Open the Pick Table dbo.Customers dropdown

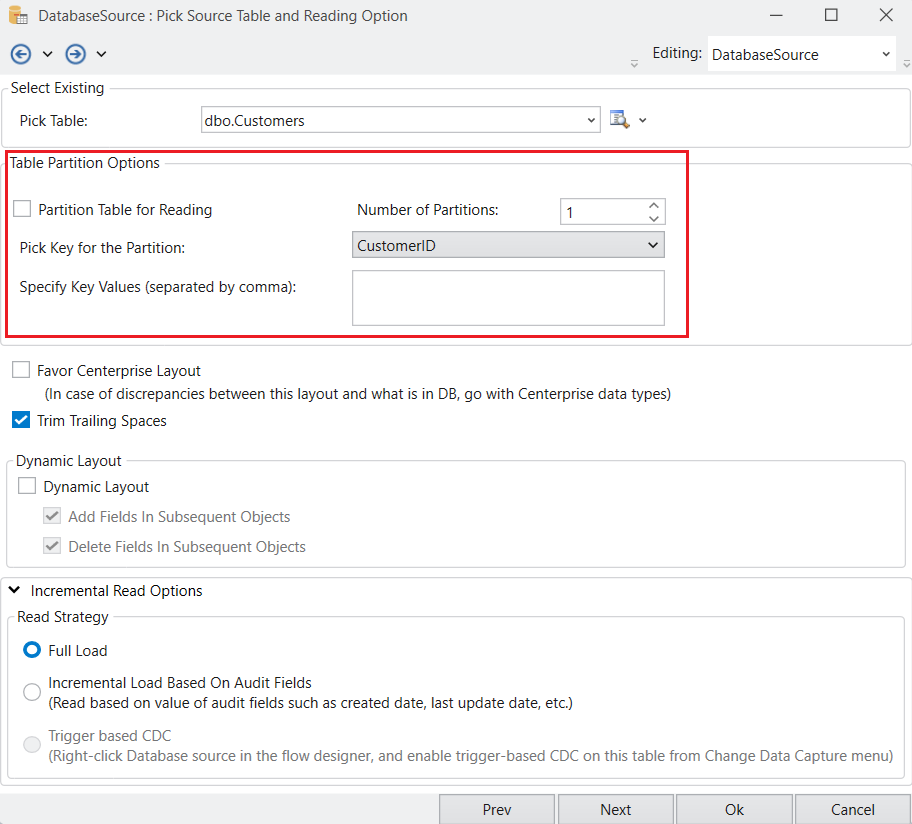[x=591, y=121]
